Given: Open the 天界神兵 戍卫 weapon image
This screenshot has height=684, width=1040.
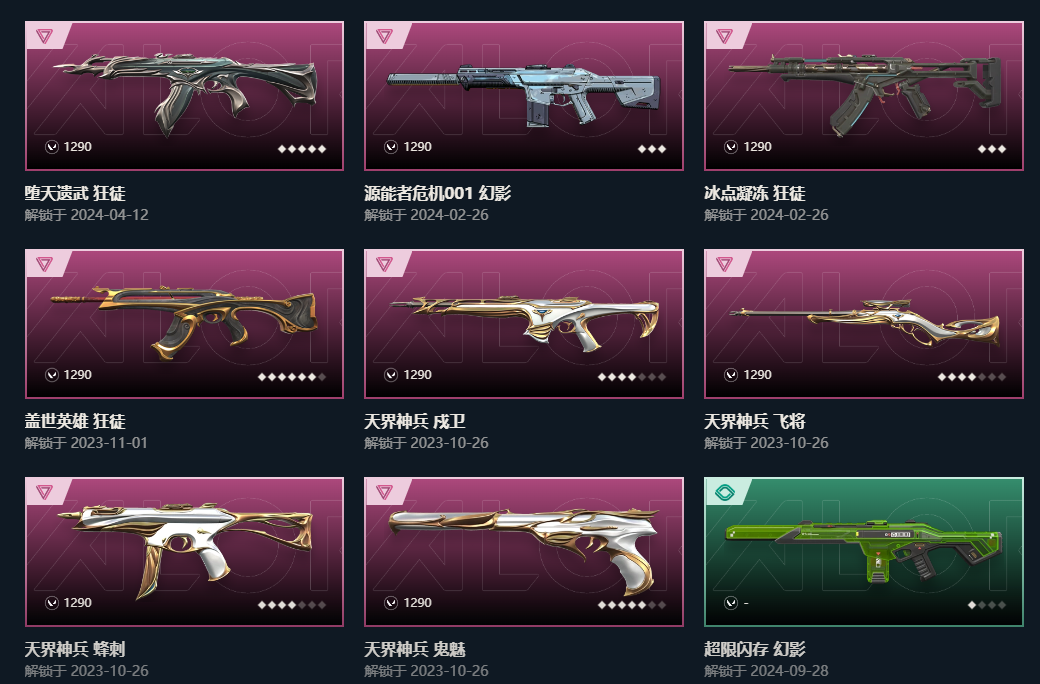Looking at the screenshot, I should click(524, 324).
